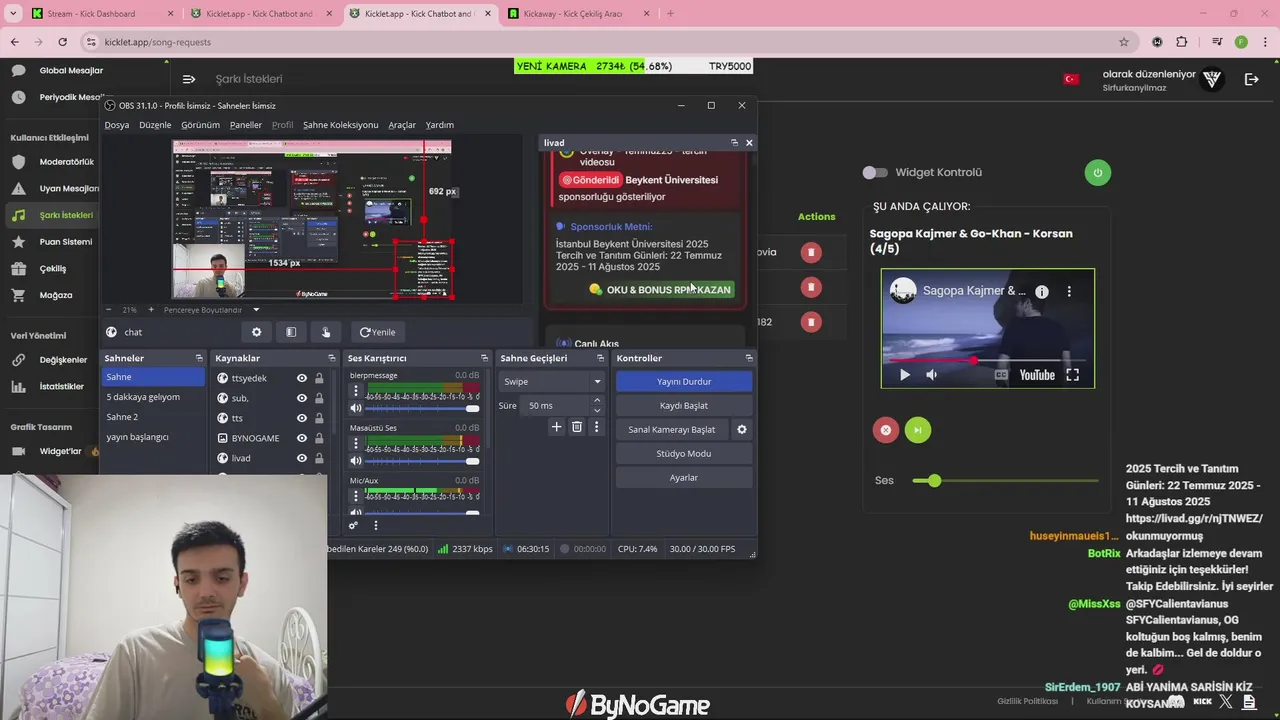Open the Swipe transition dropdown
1280x720 pixels.
click(552, 381)
